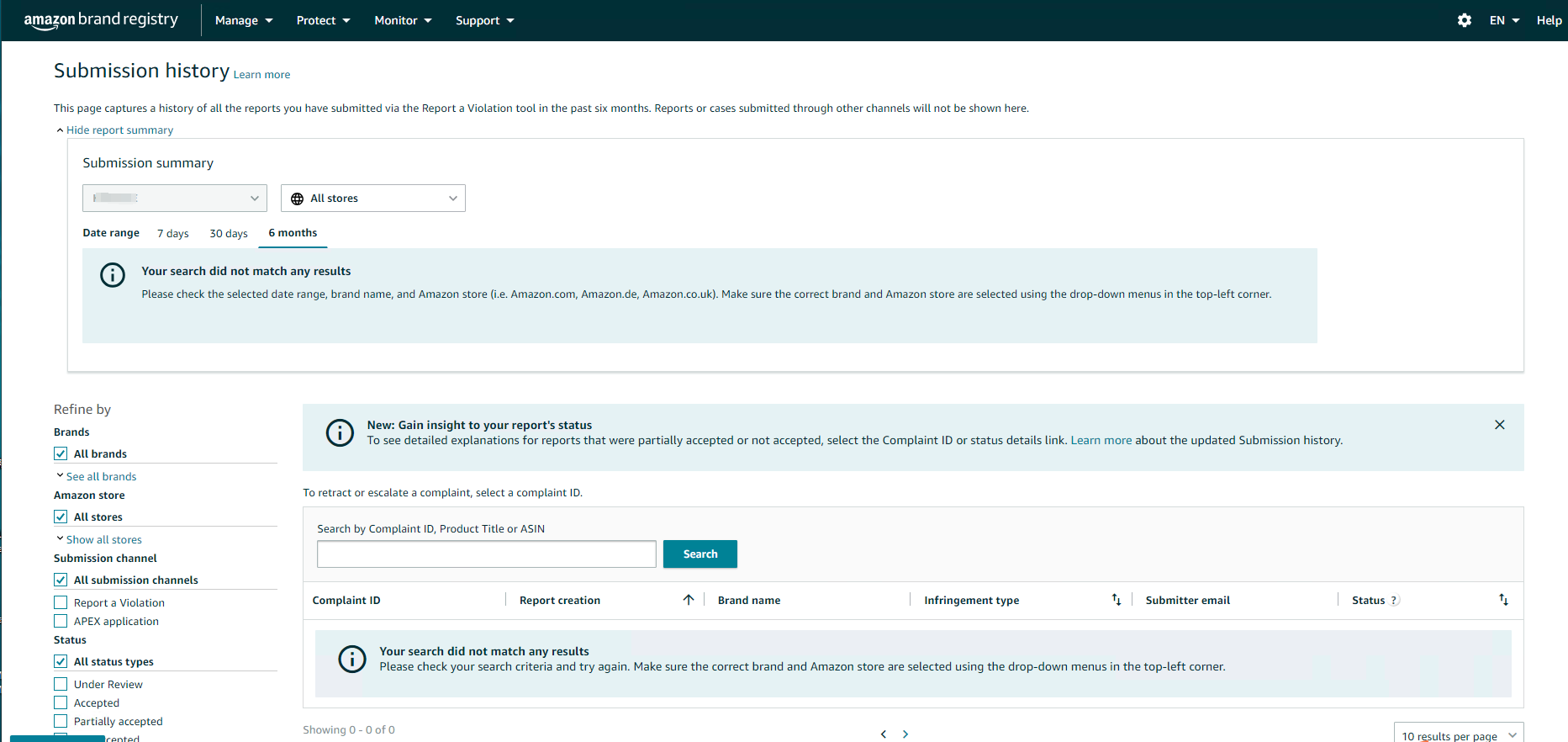The width and height of the screenshot is (1568, 742).
Task: Dismiss the report status insight banner
Action: (1499, 425)
